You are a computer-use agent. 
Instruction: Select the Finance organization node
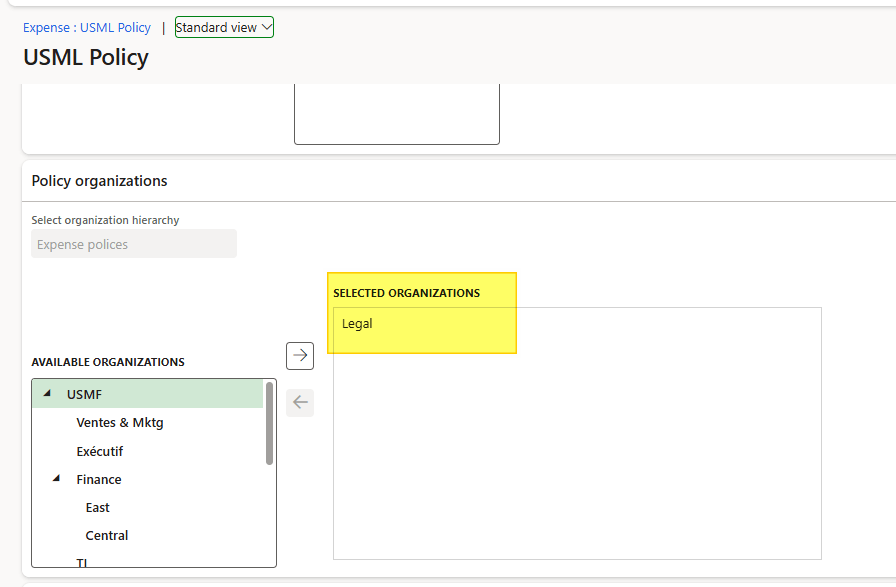tap(99, 479)
